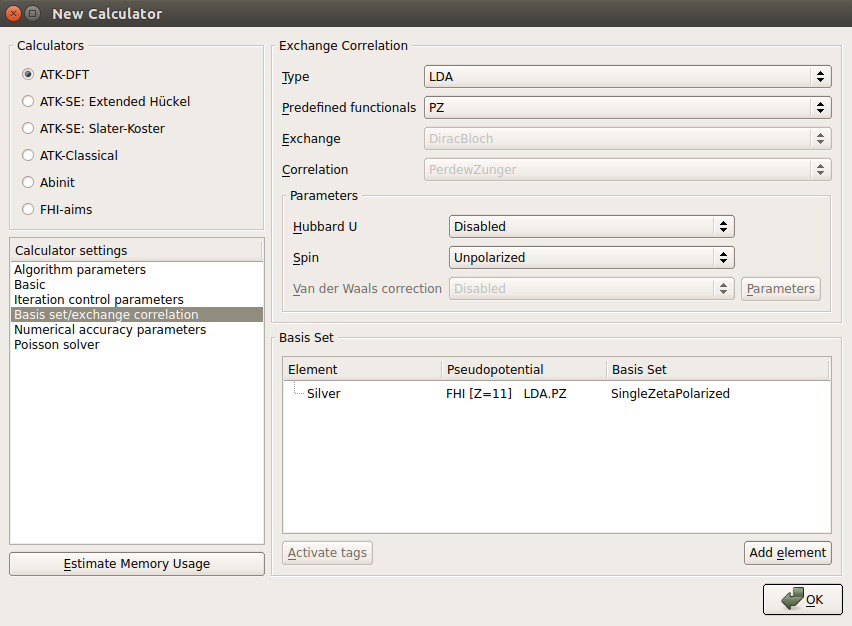Select ATK-SE: Slater-Koster calculator
Screen dimensions: 852x626
click(93, 129)
